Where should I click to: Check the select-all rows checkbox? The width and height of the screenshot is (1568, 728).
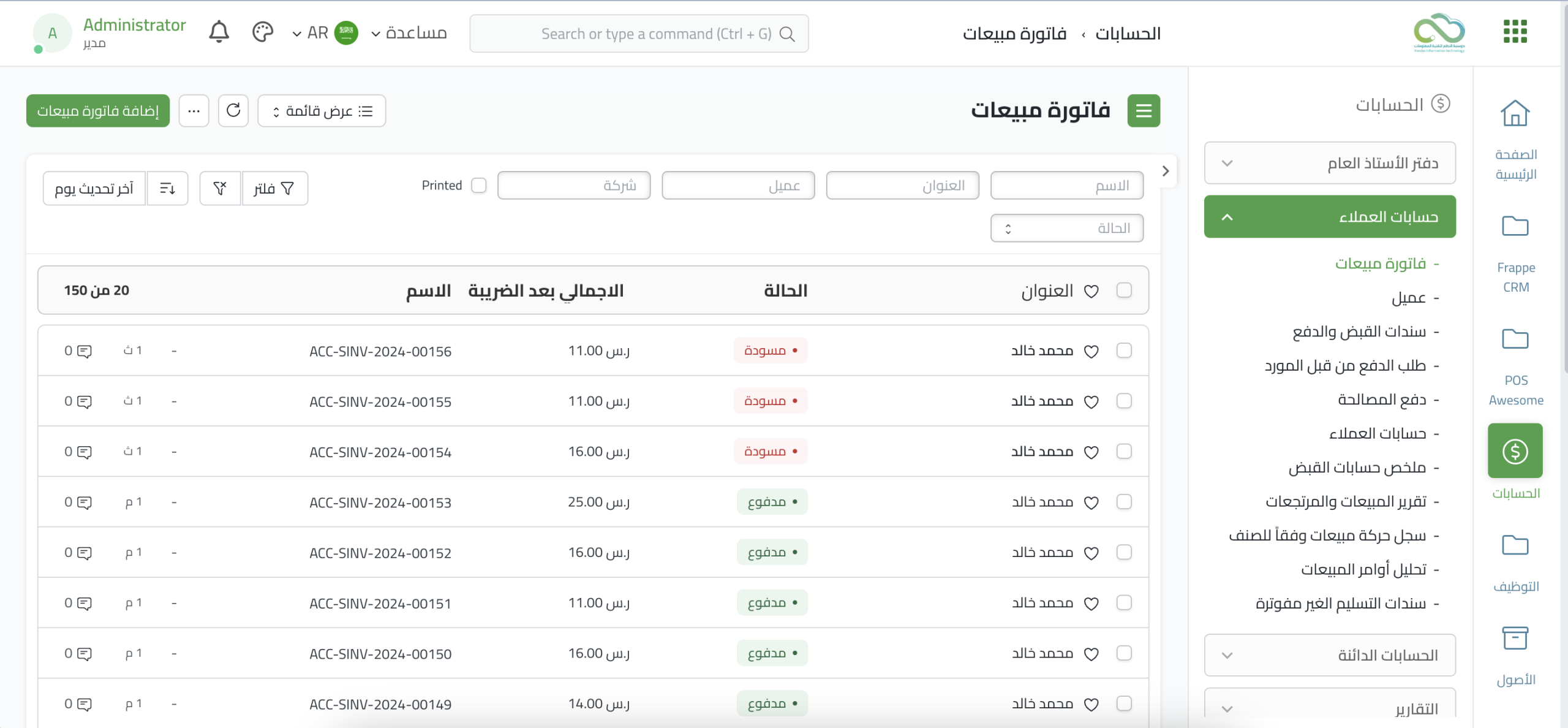coord(1124,290)
